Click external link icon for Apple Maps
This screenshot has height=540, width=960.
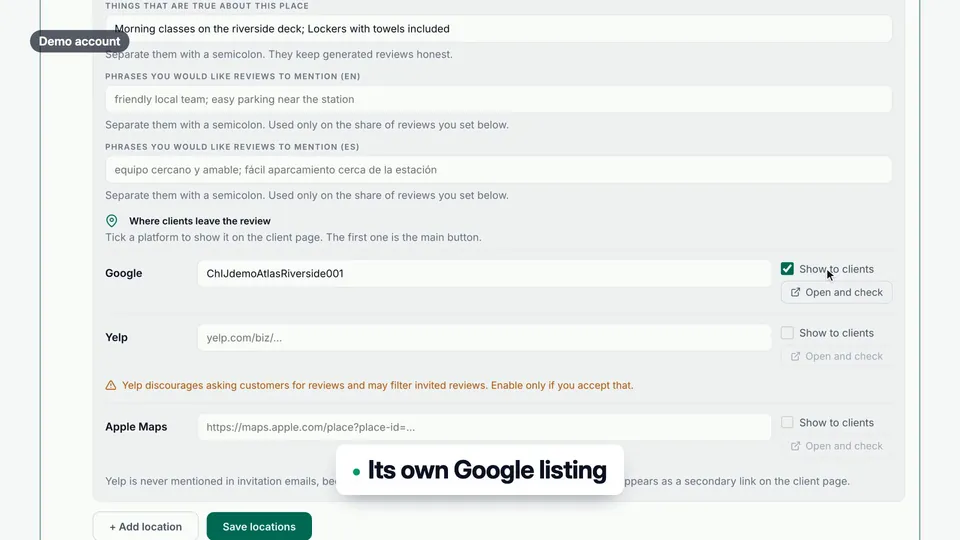point(795,446)
